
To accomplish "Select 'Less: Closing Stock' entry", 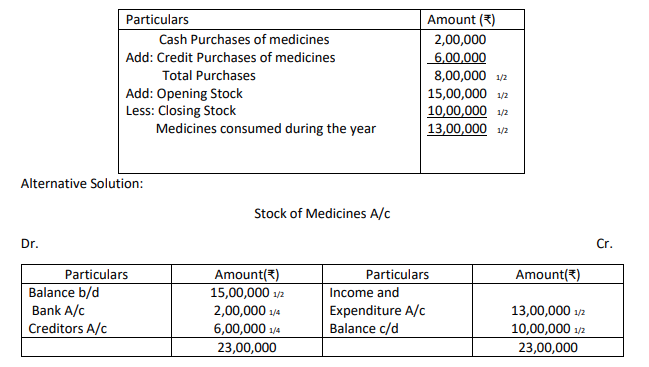I will [181, 111].
